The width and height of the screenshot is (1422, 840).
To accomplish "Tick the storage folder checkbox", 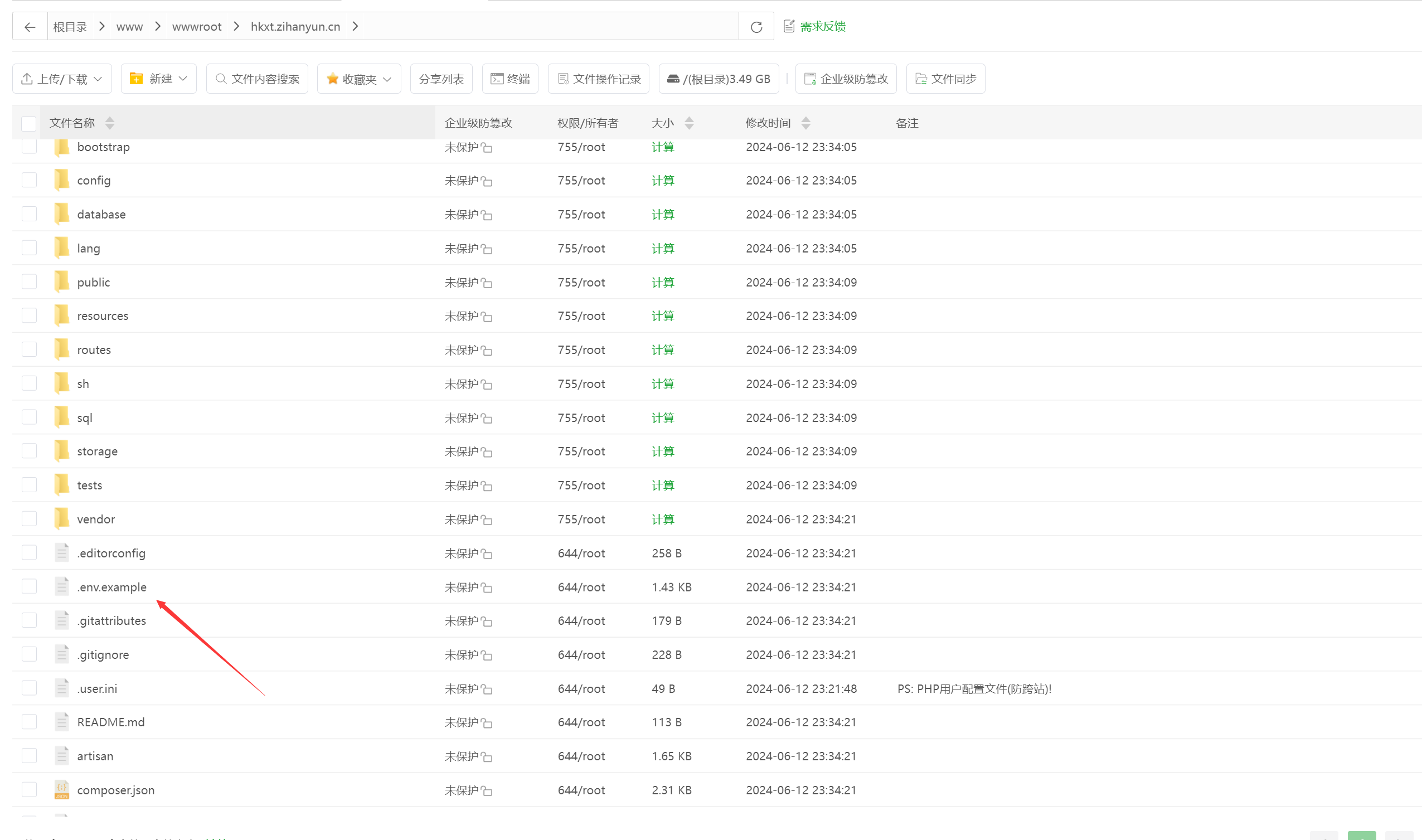I will (29, 451).
